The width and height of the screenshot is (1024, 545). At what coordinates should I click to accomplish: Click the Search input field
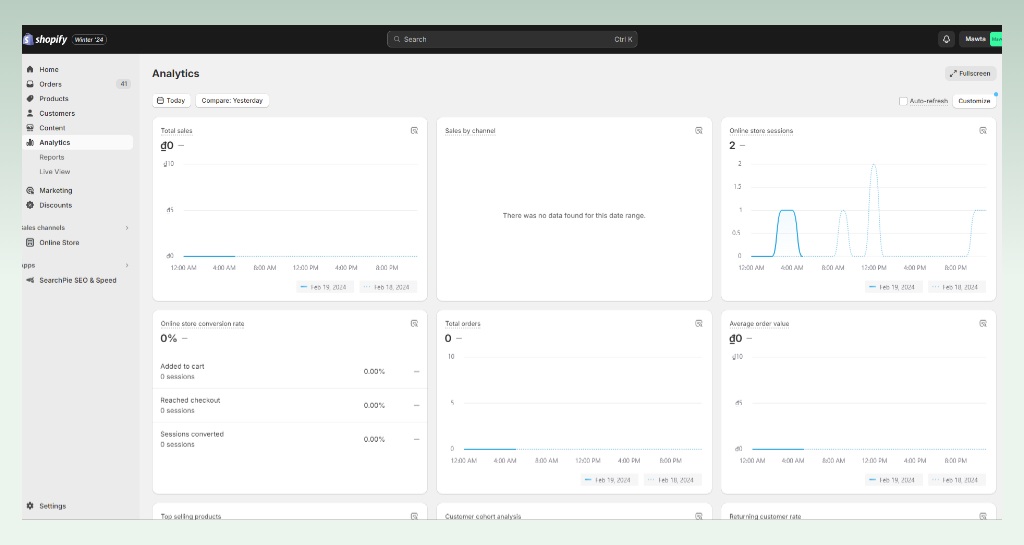[x=512, y=39]
